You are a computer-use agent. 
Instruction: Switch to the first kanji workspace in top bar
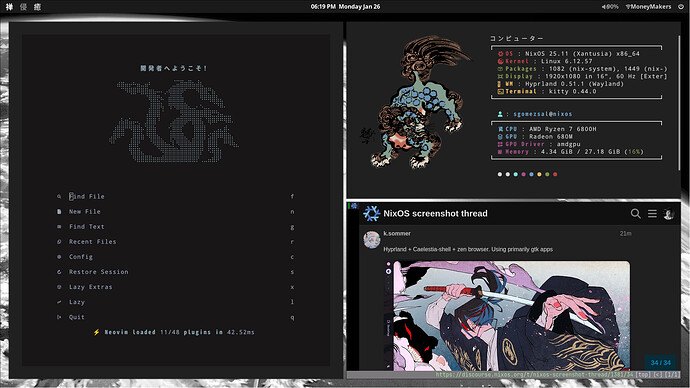[9, 7]
